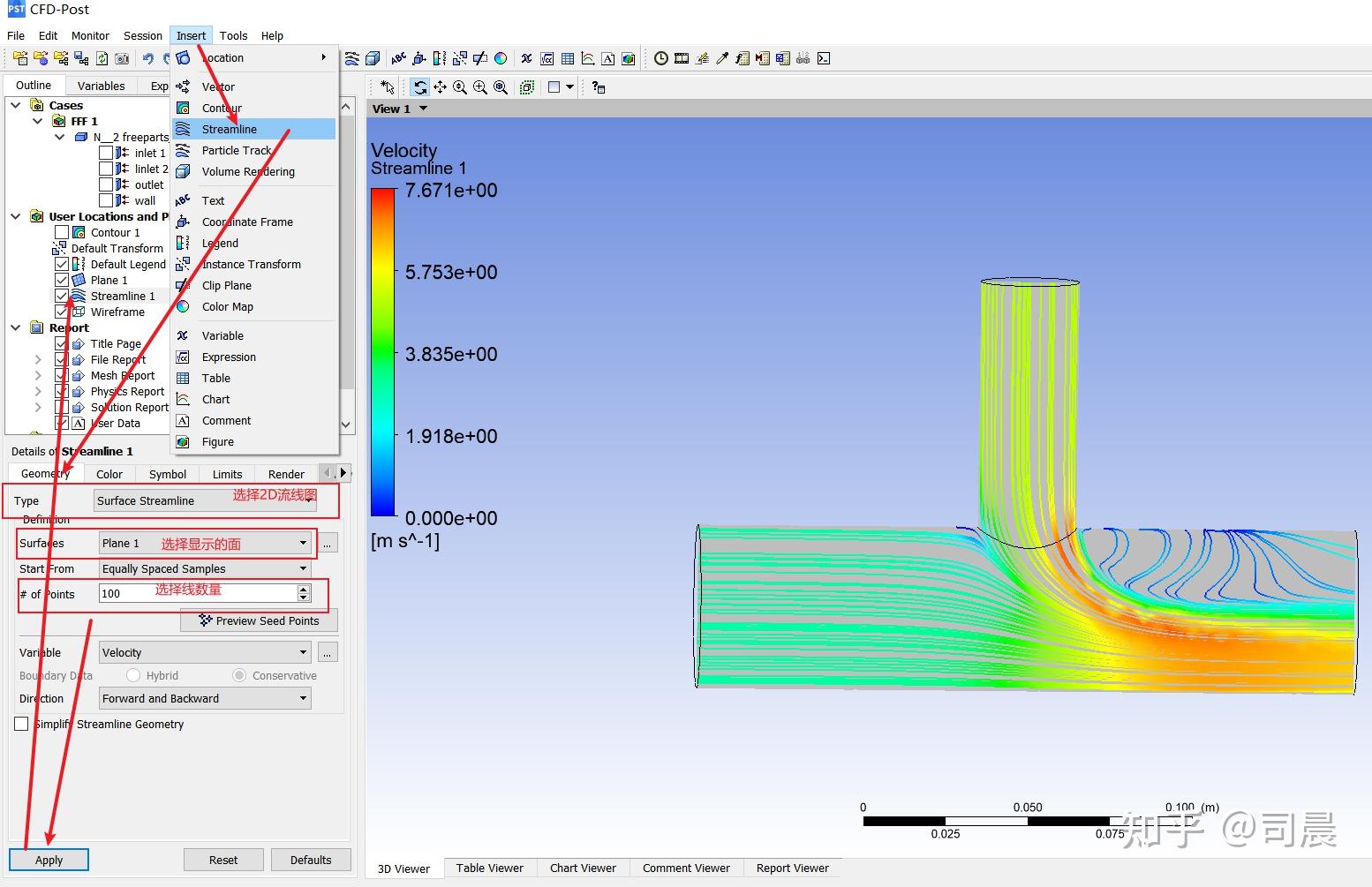Enable the Contour 1 checkbox
Viewport: 1372px width, 887px height.
[62, 232]
